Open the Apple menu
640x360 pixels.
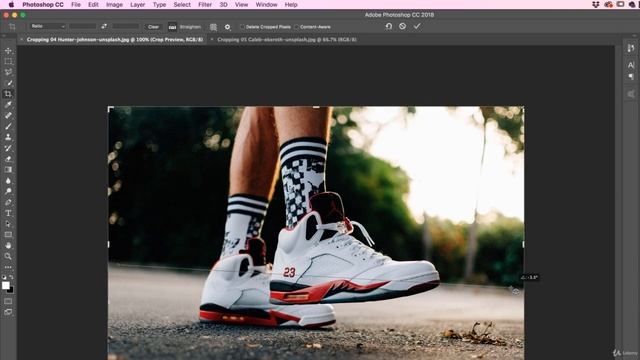pyautogui.click(x=11, y=4)
